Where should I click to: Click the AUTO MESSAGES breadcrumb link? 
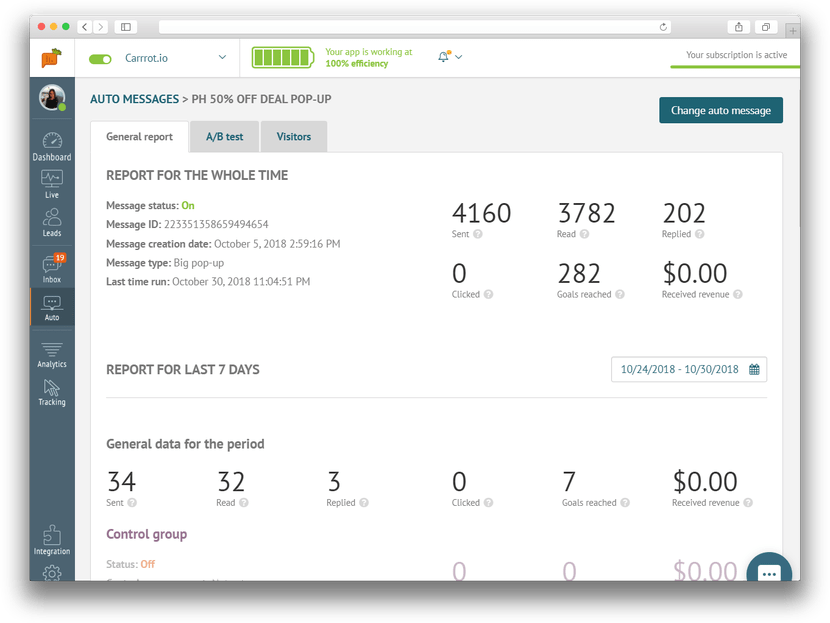point(133,99)
